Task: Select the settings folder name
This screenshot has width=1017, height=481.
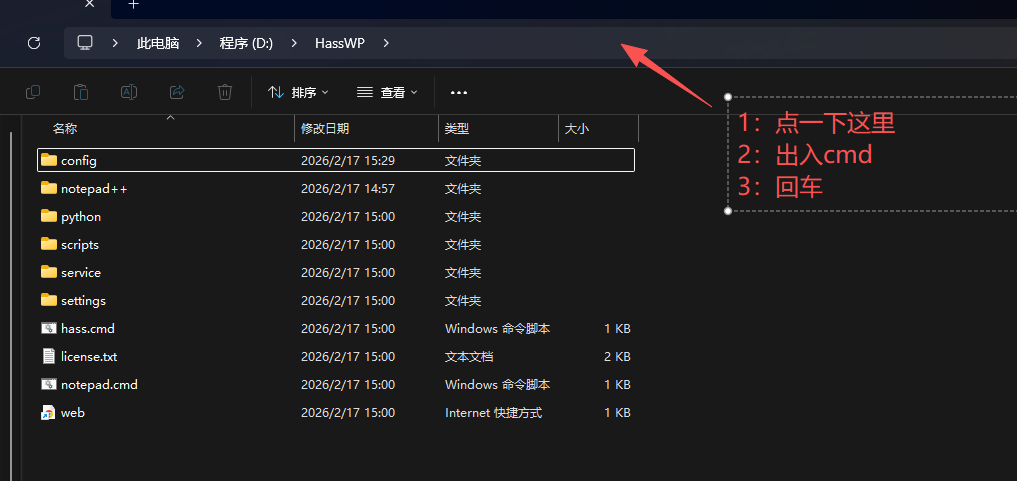Action: (x=83, y=301)
